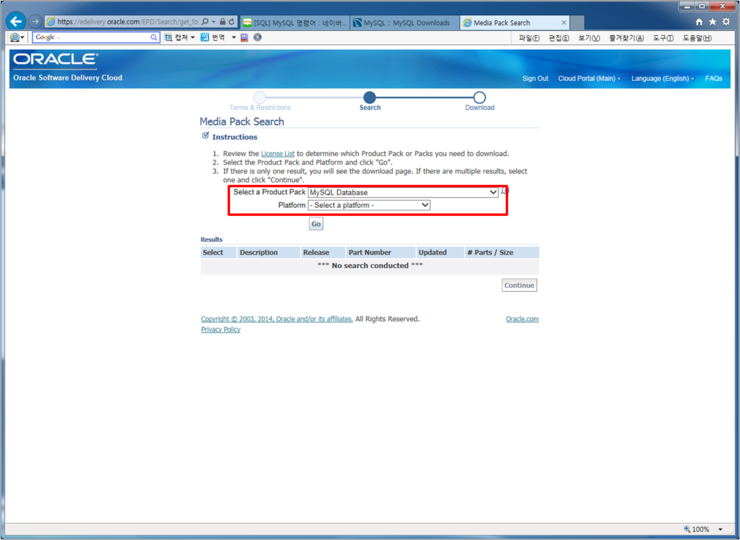Open the 도움말(H) menu

pyautogui.click(x=697, y=38)
